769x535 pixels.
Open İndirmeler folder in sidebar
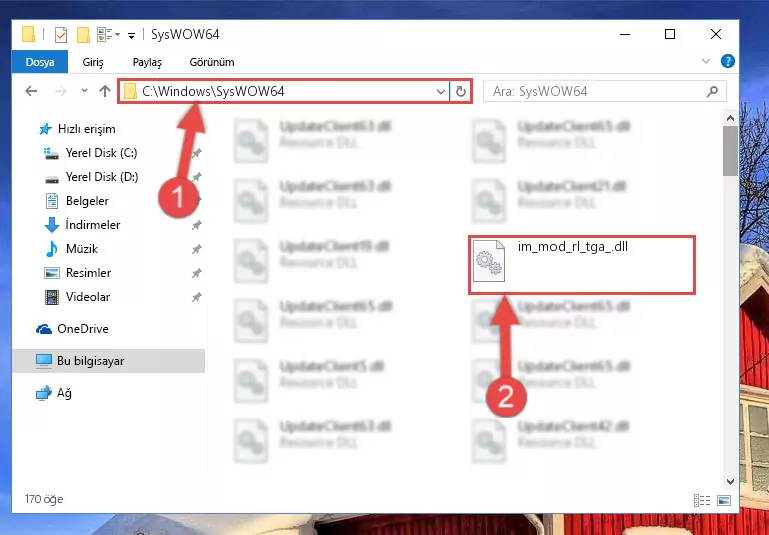[x=82, y=225]
